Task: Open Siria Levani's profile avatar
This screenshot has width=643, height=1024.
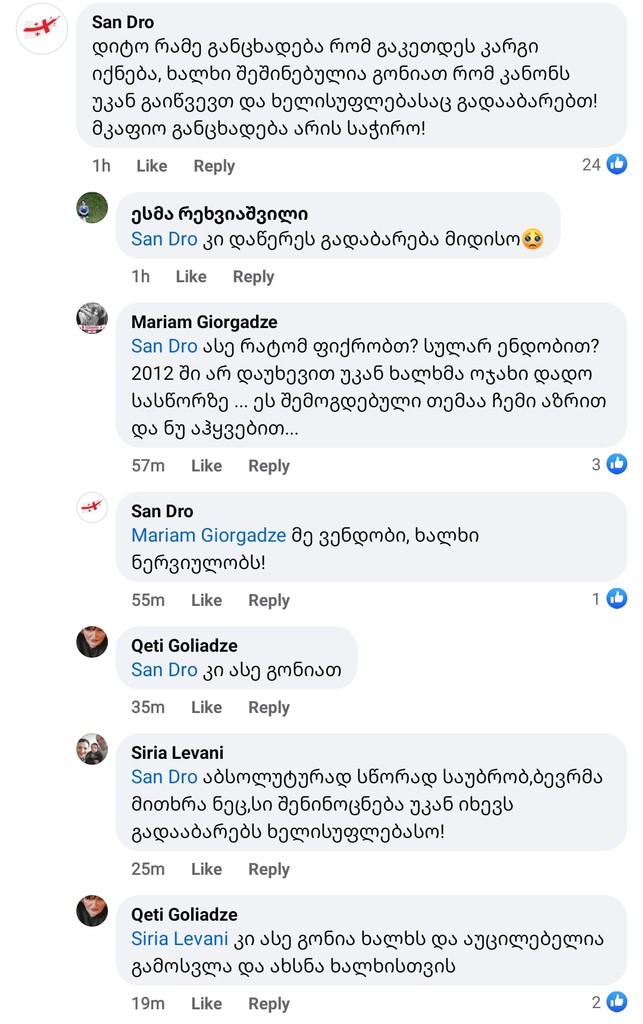Action: [x=92, y=748]
